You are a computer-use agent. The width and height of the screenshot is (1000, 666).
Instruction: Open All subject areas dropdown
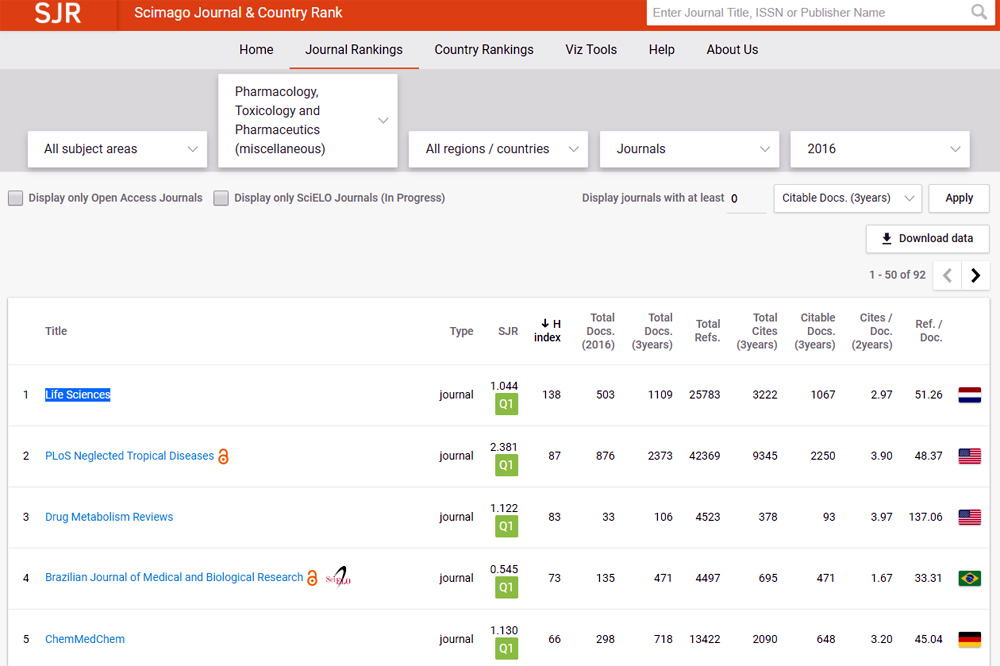click(117, 149)
